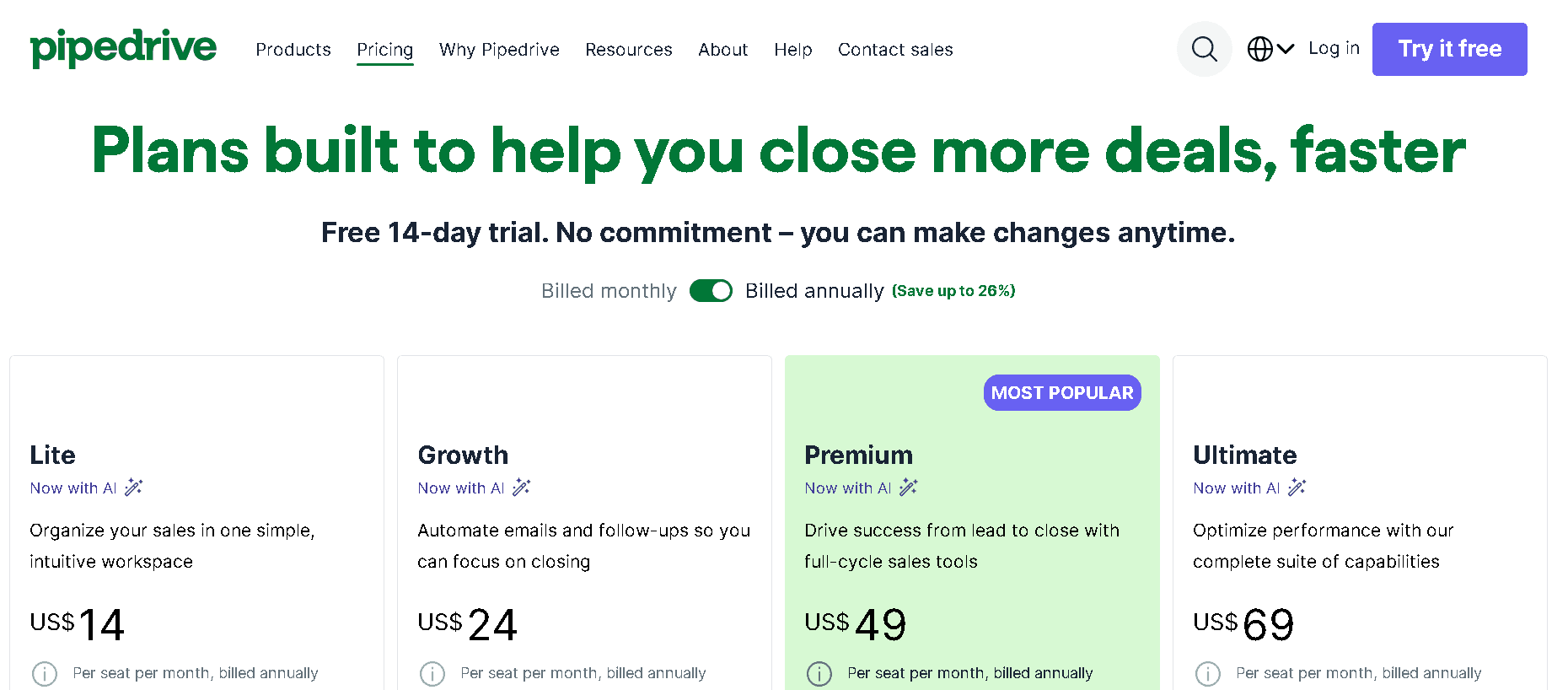Click the info icon under the Lite price
This screenshot has width=1568, height=690.
pyautogui.click(x=45, y=673)
